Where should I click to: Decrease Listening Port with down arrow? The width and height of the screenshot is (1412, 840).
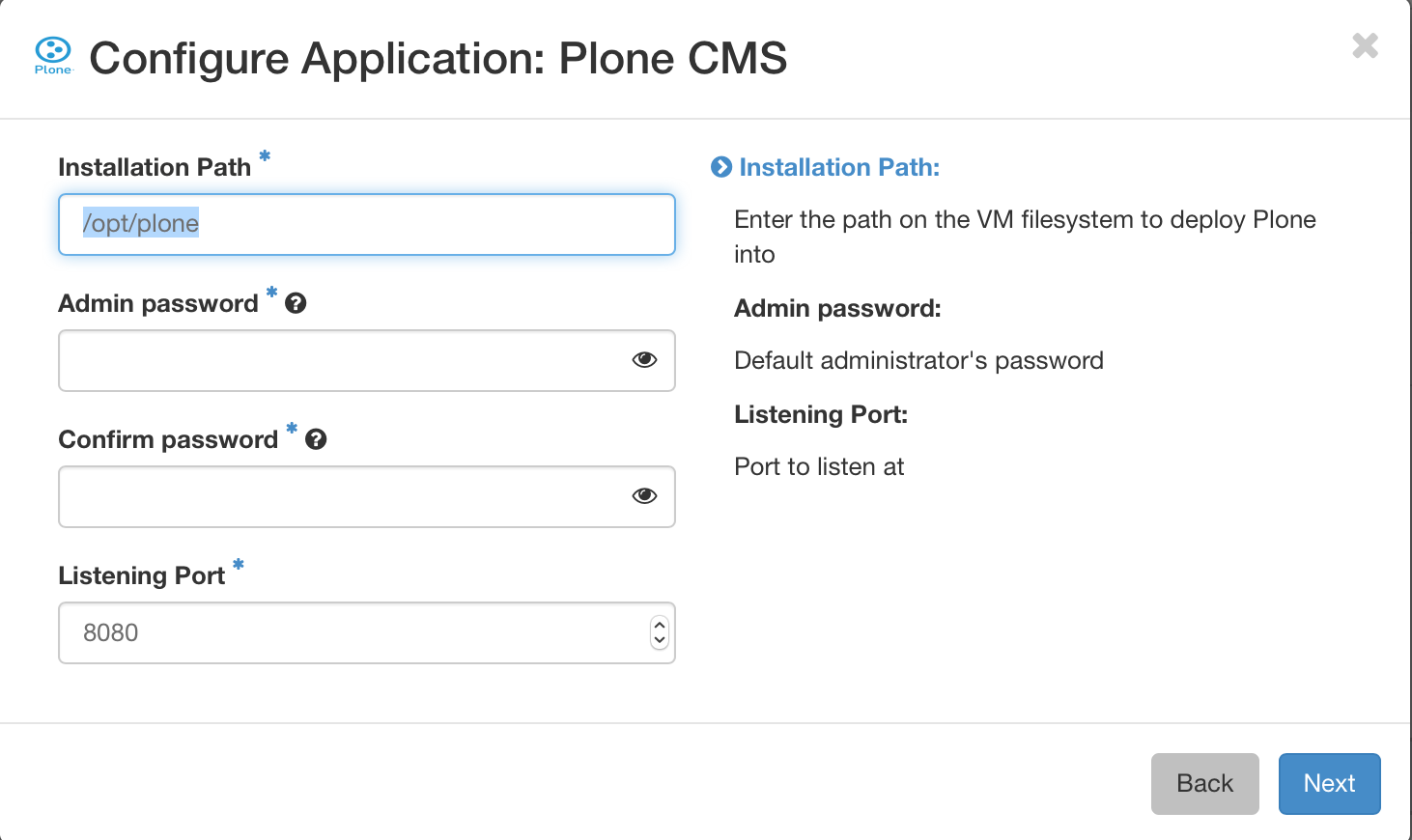click(x=660, y=640)
